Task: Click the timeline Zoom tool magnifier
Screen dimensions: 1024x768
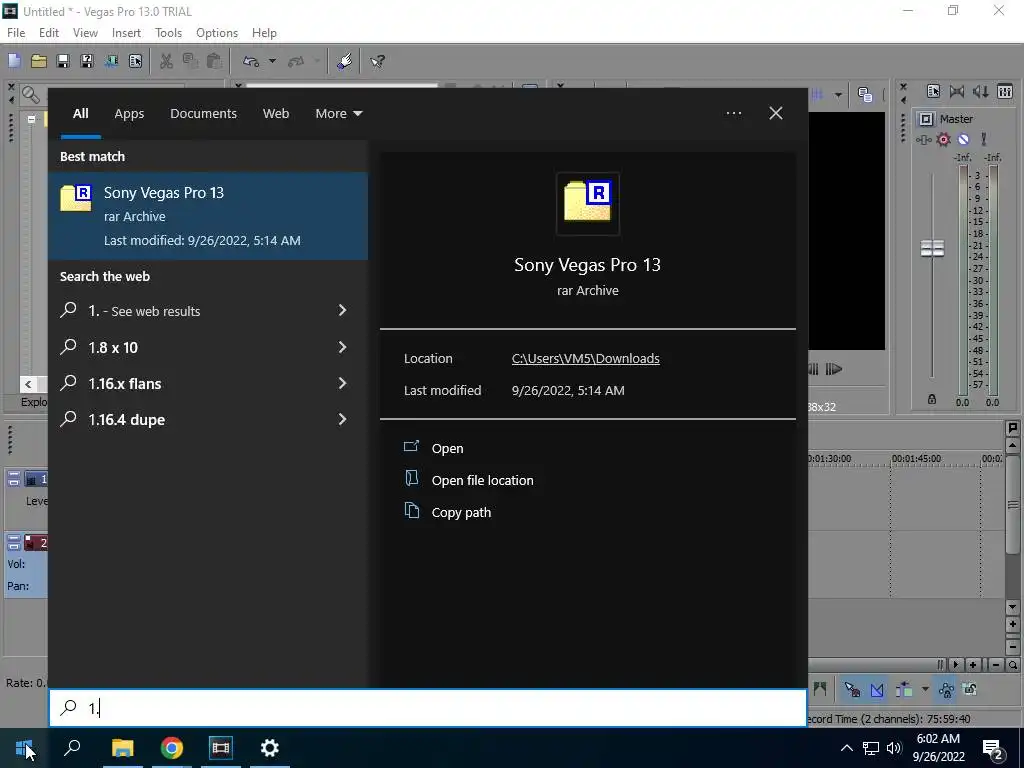Action: pos(1013,665)
